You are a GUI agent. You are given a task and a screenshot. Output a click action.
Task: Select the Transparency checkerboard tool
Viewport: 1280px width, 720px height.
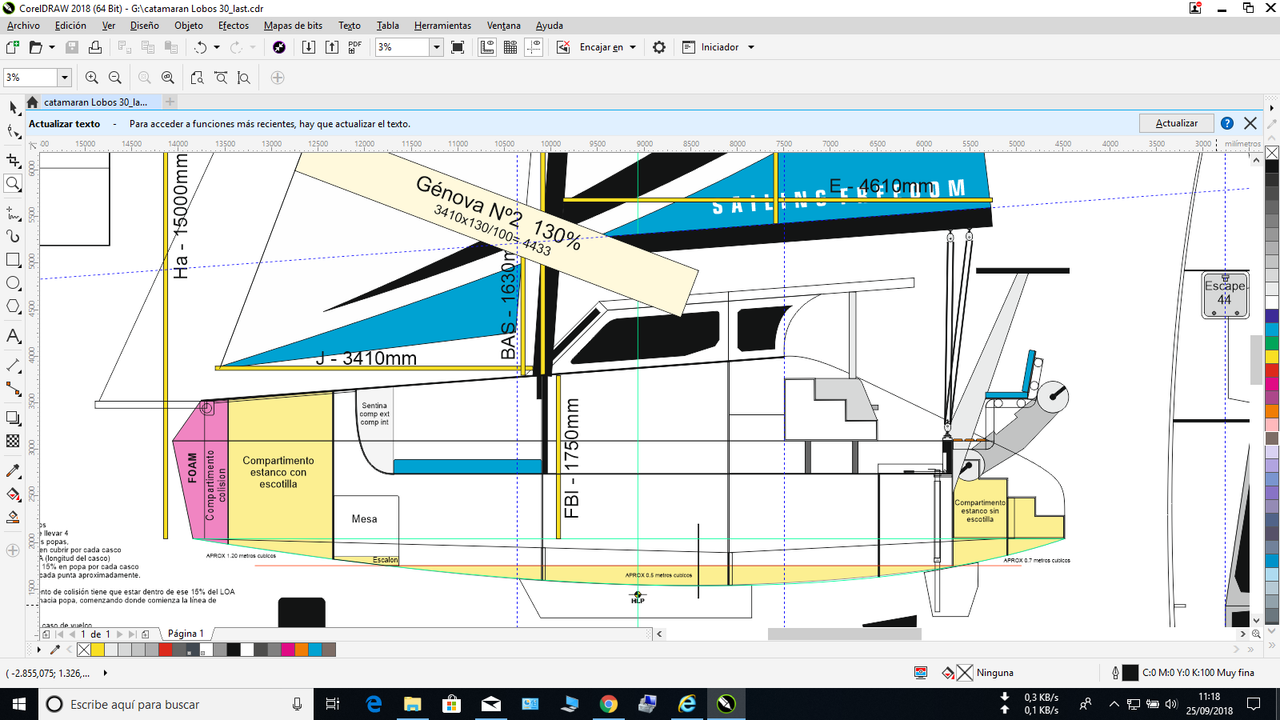(x=13, y=441)
